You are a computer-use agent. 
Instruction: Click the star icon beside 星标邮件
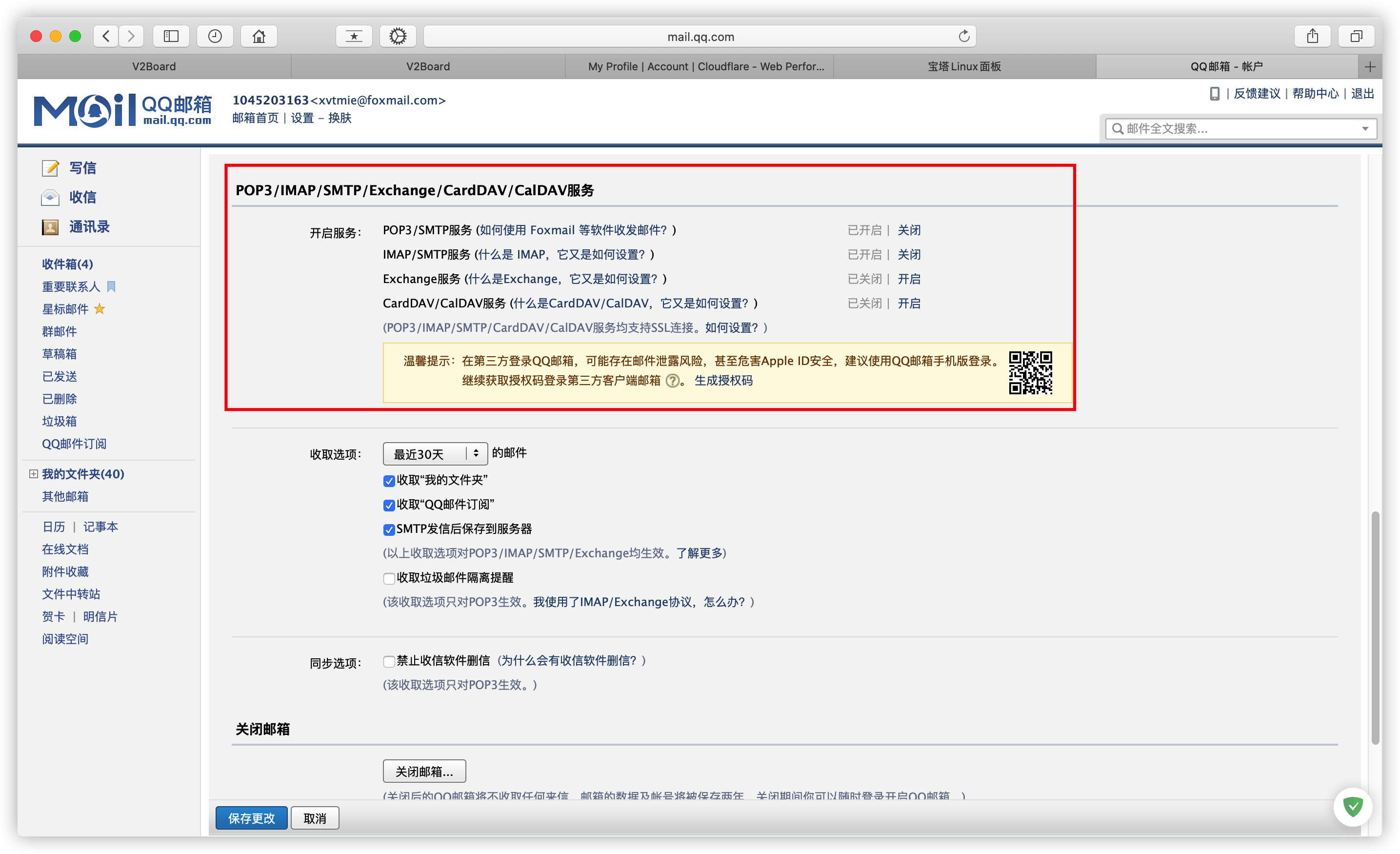tap(100, 309)
